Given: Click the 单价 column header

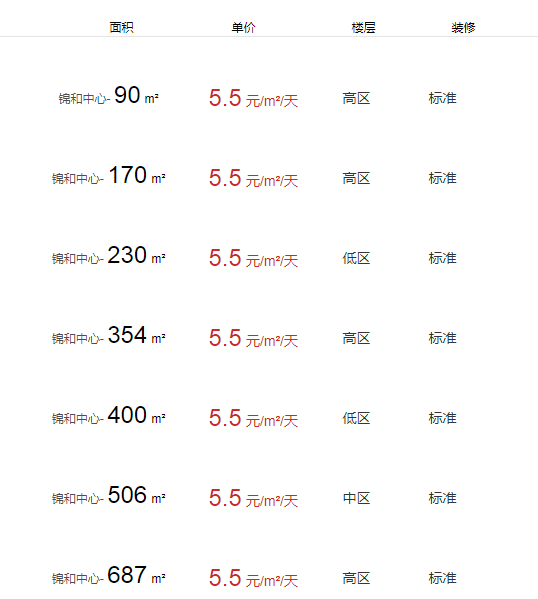Looking at the screenshot, I should (x=243, y=28).
